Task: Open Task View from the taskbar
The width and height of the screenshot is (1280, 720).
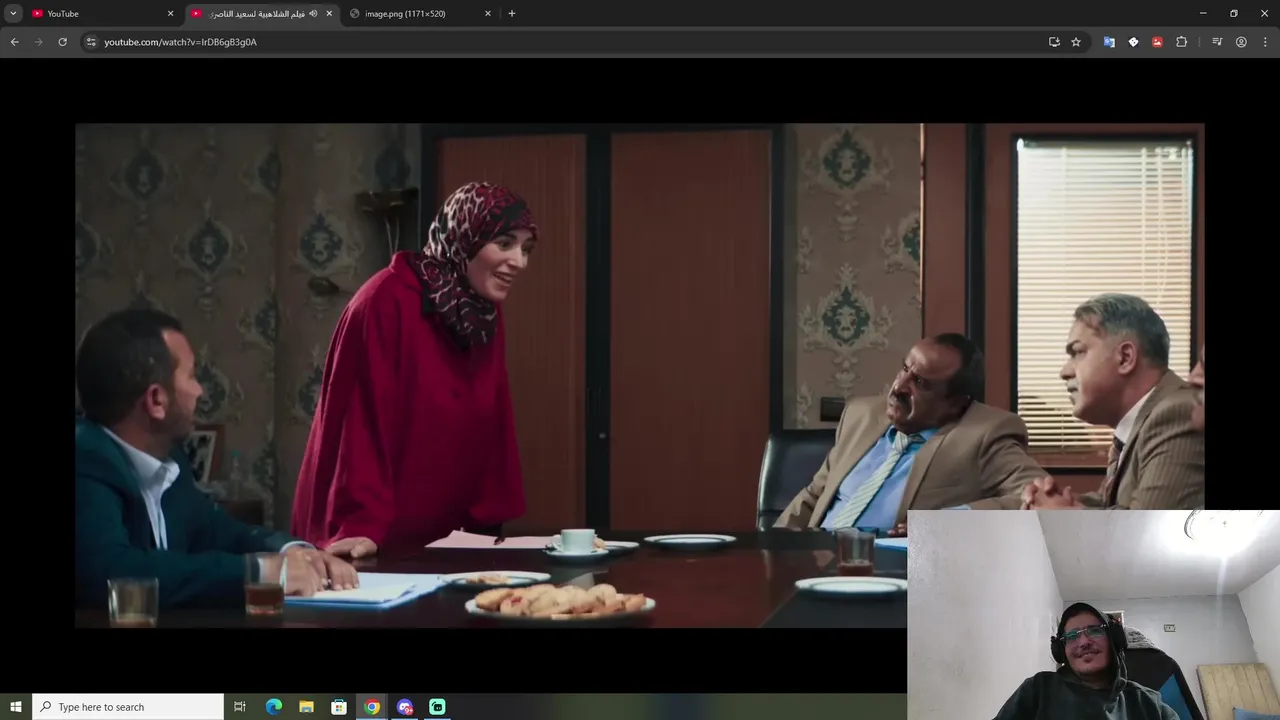Action: 240,707
